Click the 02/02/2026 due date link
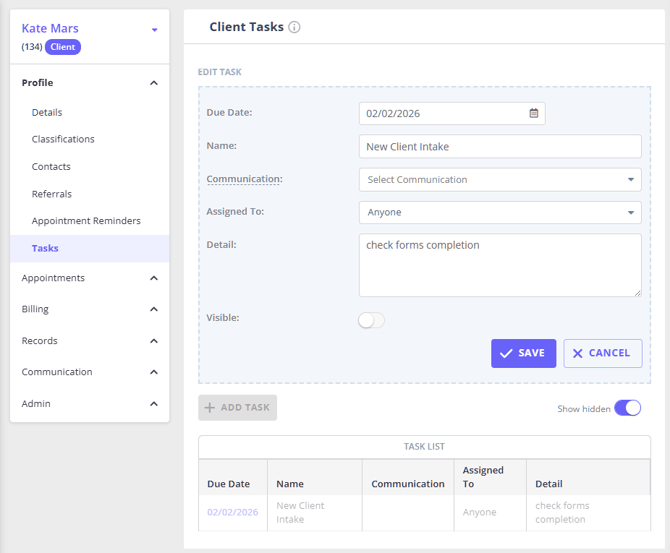Screen dimensions: 670x553 pyautogui.click(x=232, y=512)
